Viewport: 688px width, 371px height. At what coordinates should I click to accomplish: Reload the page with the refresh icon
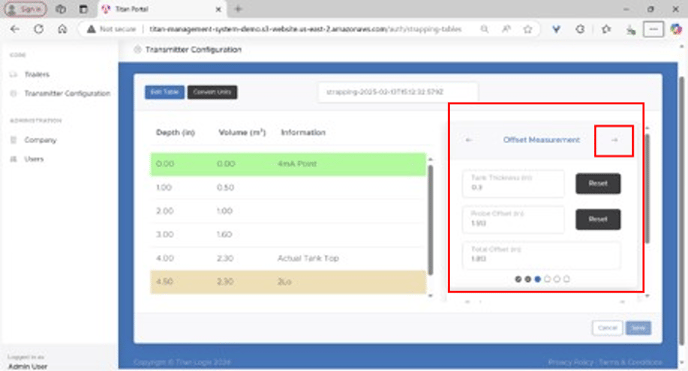point(39,29)
